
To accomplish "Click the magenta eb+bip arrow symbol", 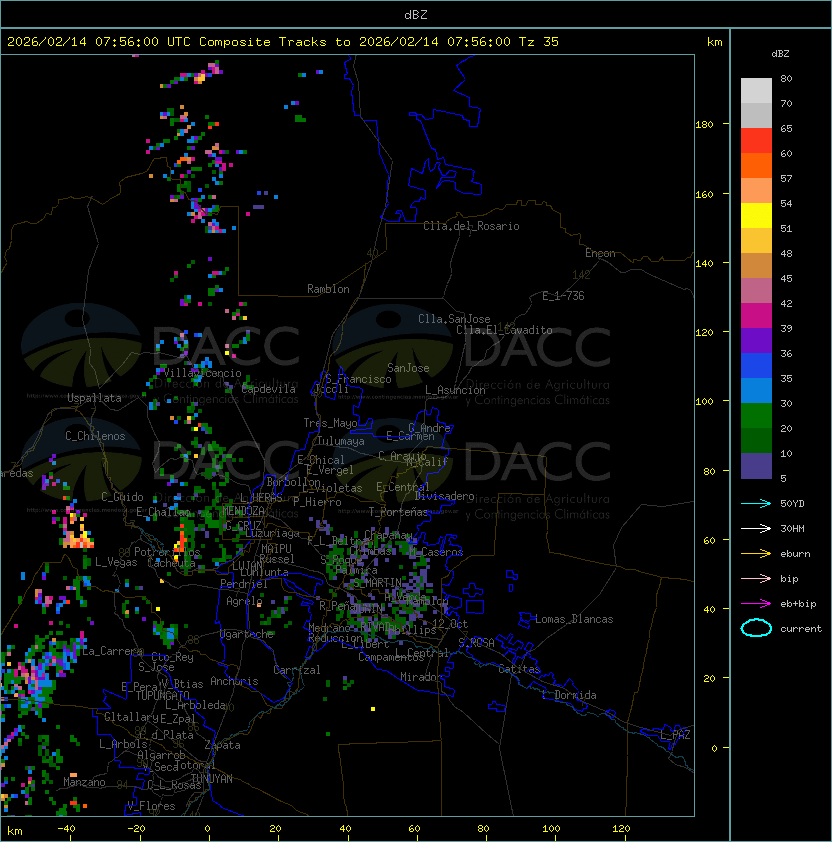I will coord(756,604).
